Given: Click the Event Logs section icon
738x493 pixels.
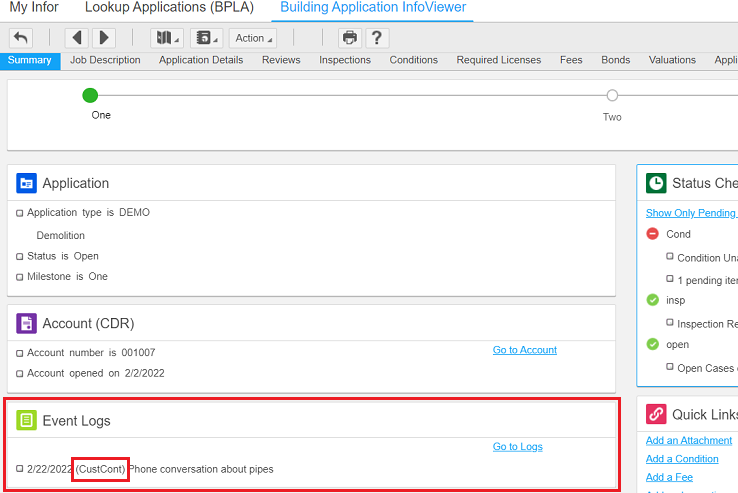Looking at the screenshot, I should (26, 420).
